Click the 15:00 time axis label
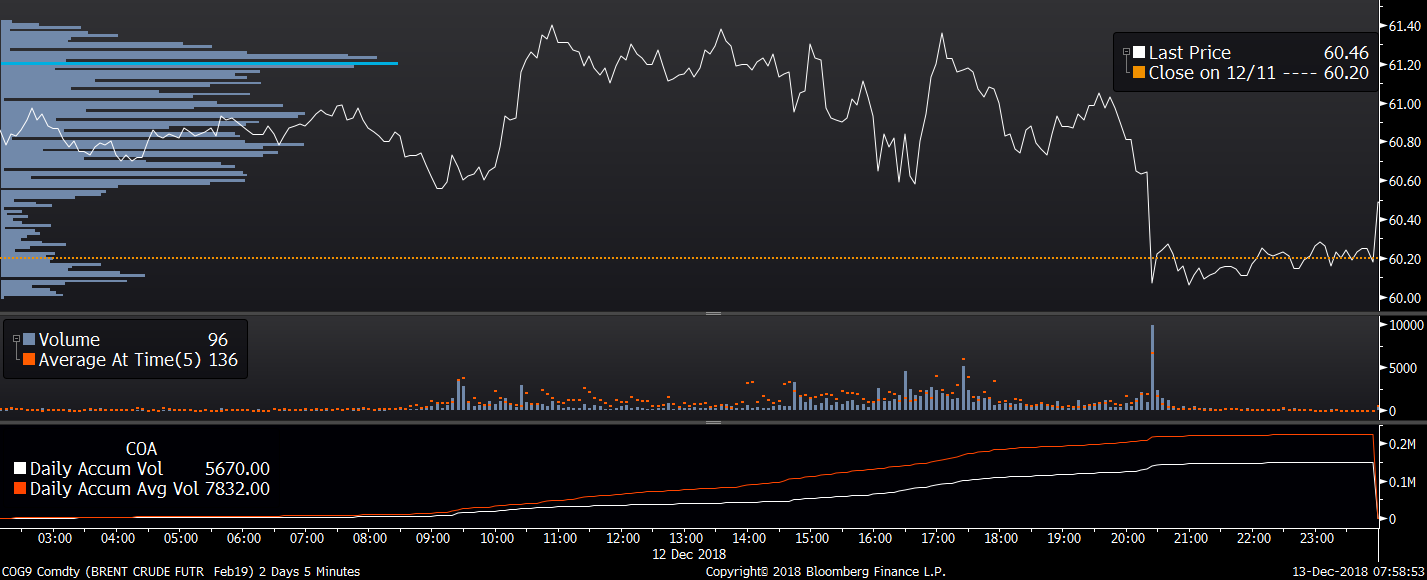This screenshot has height=580, width=1427. pyautogui.click(x=812, y=538)
